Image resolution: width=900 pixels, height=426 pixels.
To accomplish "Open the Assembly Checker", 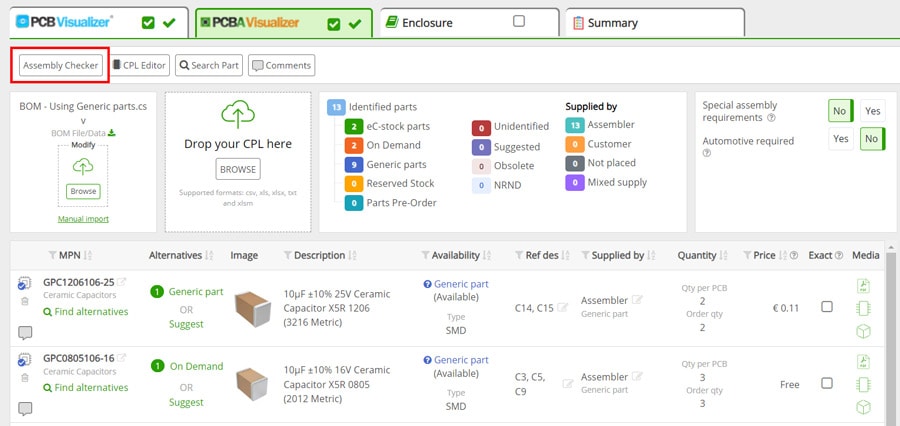I will (60, 65).
